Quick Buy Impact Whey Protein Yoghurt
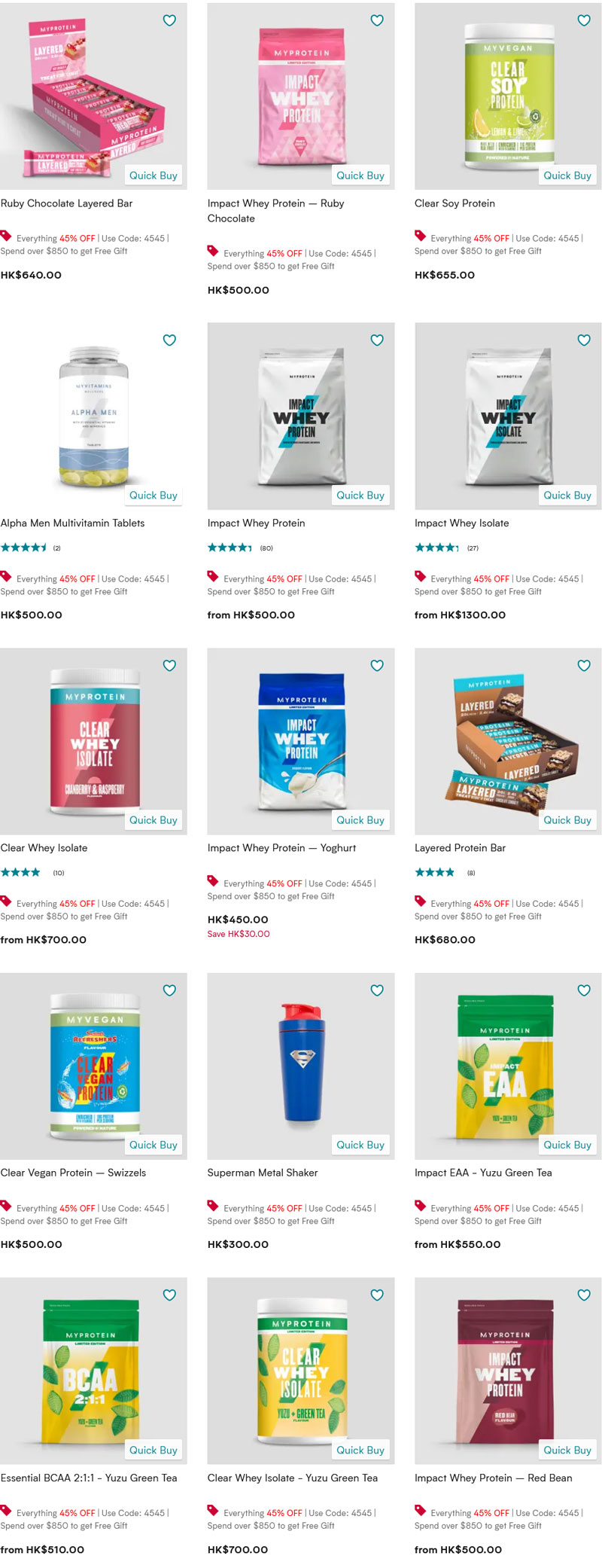This screenshot has height=1568, width=602. (360, 820)
